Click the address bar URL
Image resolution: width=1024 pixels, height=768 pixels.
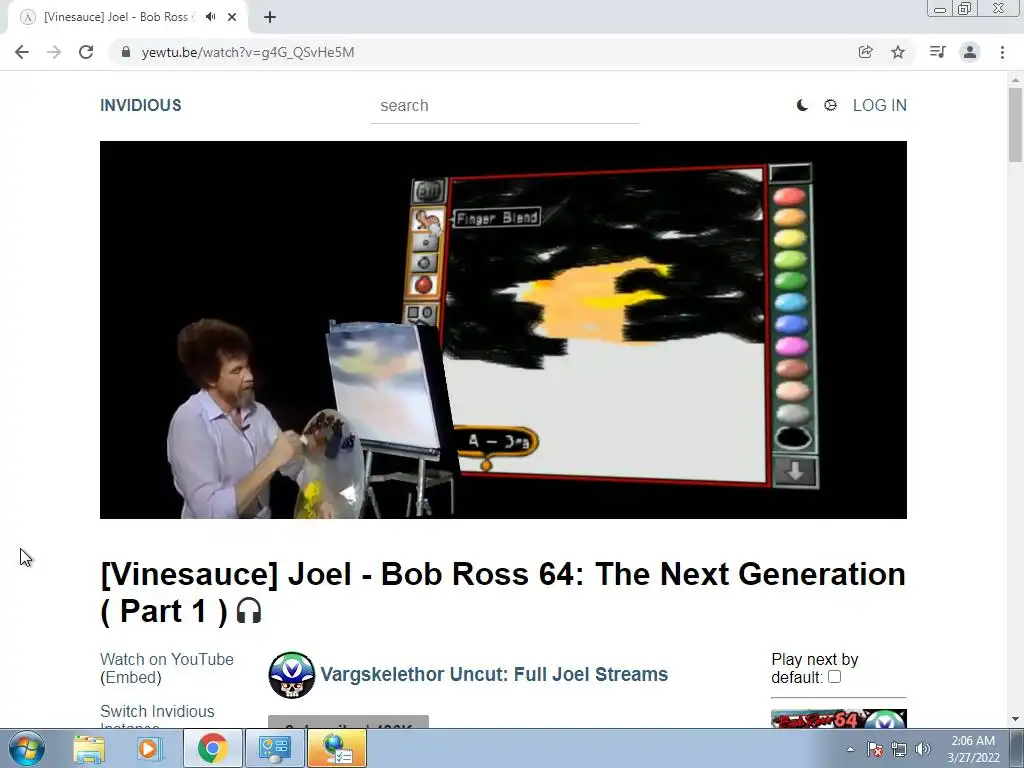pos(248,52)
